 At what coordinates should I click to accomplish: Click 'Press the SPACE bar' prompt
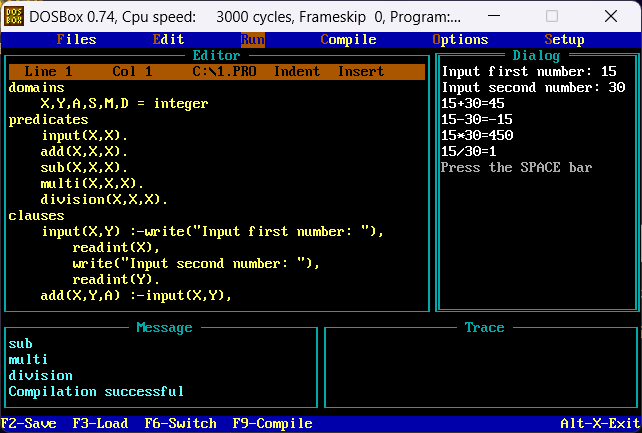point(516,167)
